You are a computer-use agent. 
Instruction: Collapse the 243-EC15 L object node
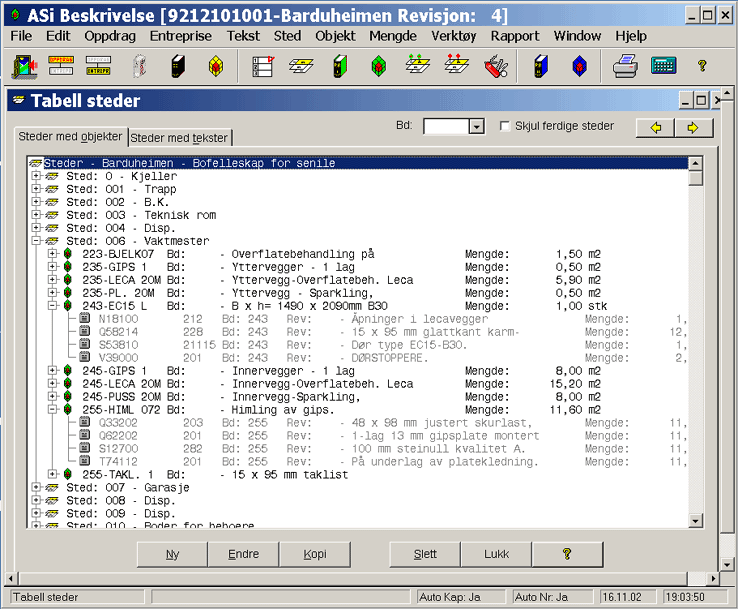coord(53,306)
